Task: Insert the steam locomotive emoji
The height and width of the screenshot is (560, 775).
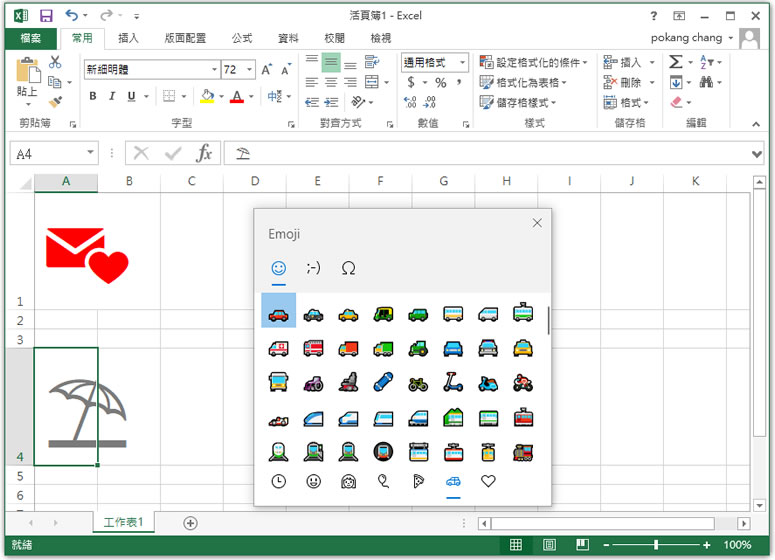Action: 523,451
